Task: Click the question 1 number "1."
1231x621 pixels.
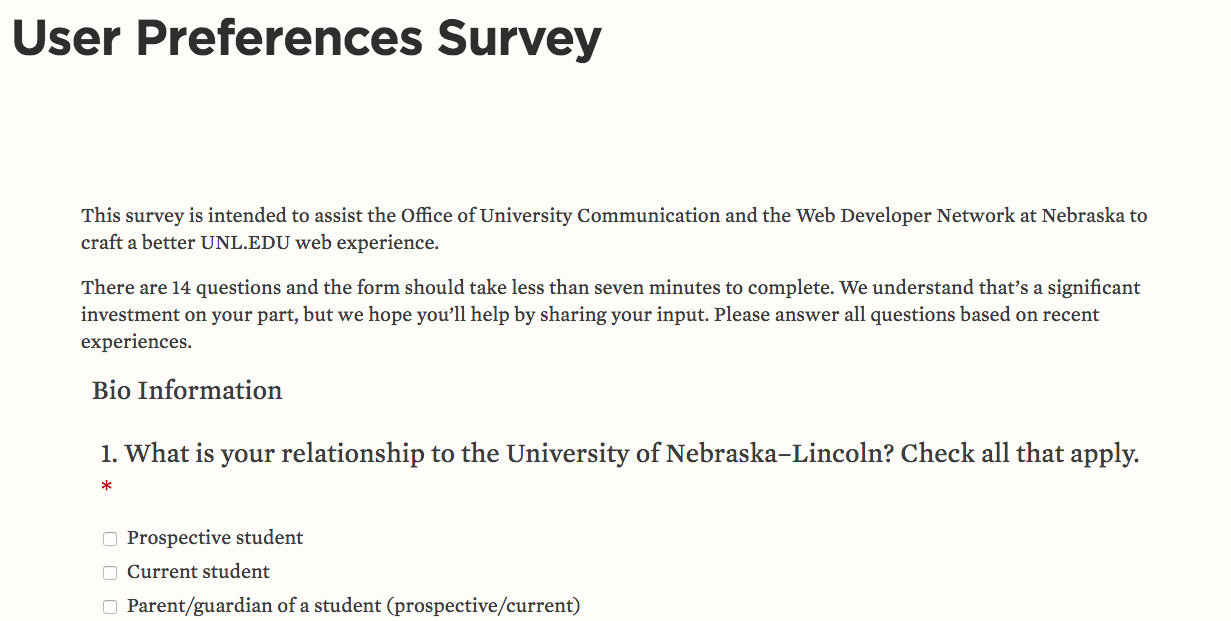Action: coord(109,454)
